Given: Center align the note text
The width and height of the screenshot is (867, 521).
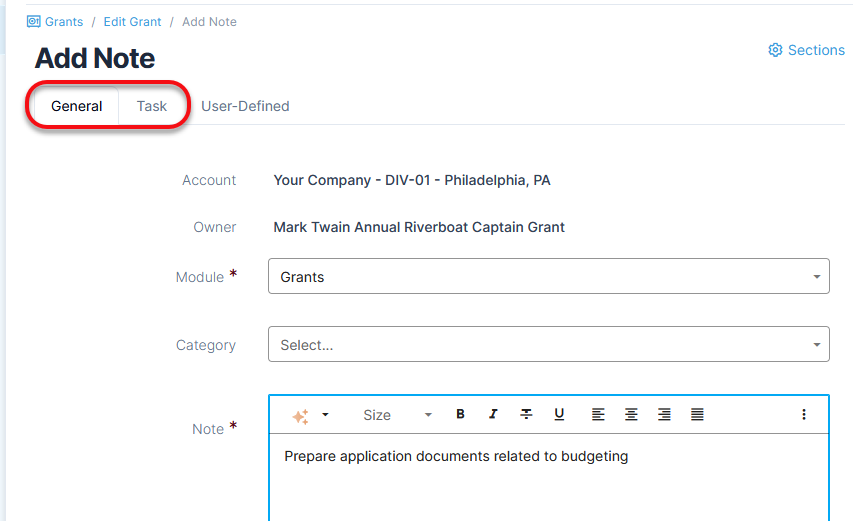Looking at the screenshot, I should (631, 415).
